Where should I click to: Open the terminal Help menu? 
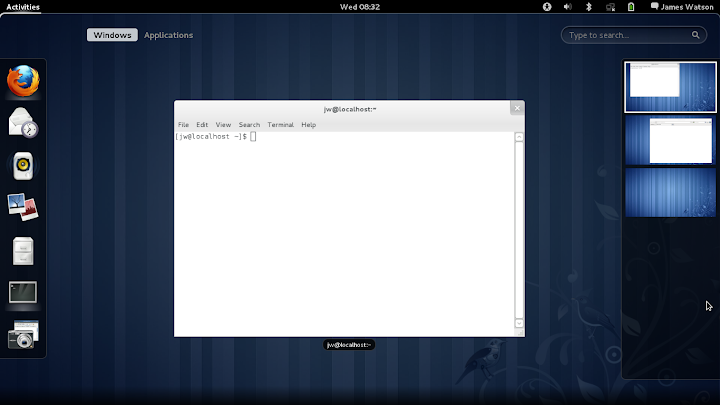(309, 124)
